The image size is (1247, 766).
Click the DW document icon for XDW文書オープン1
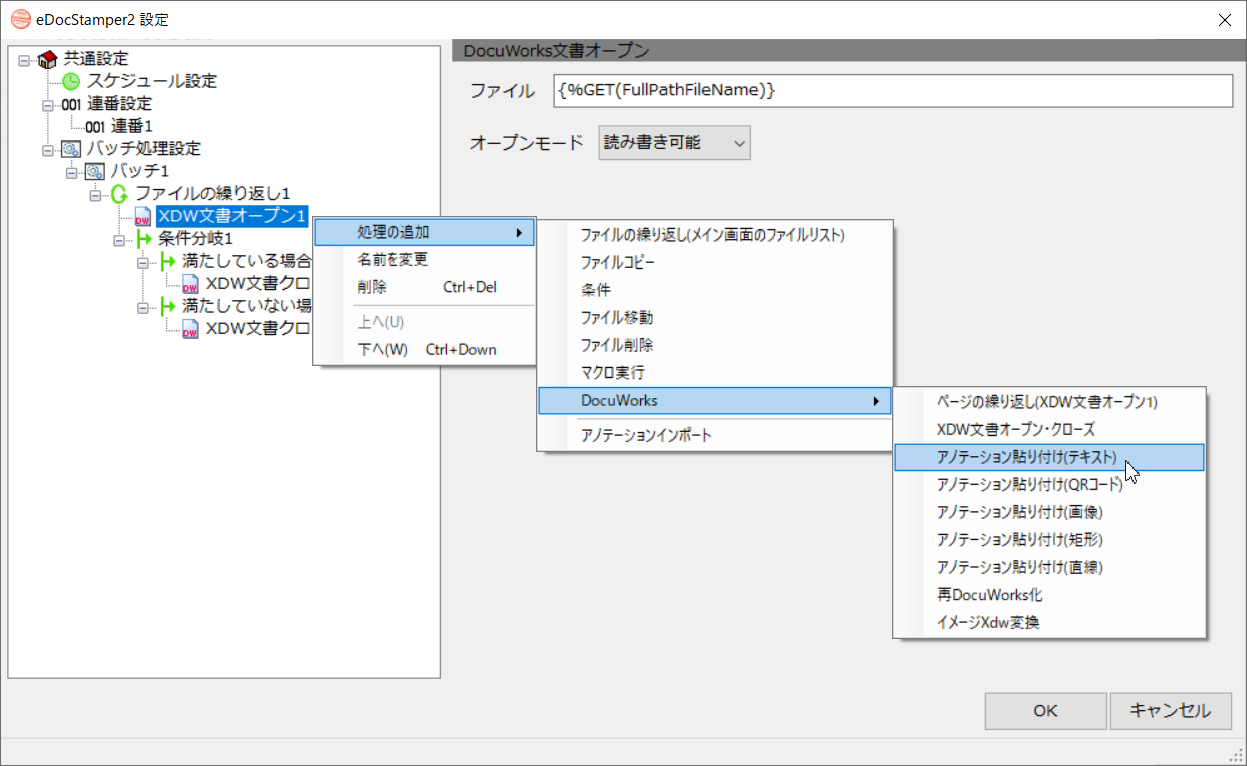[x=143, y=216]
